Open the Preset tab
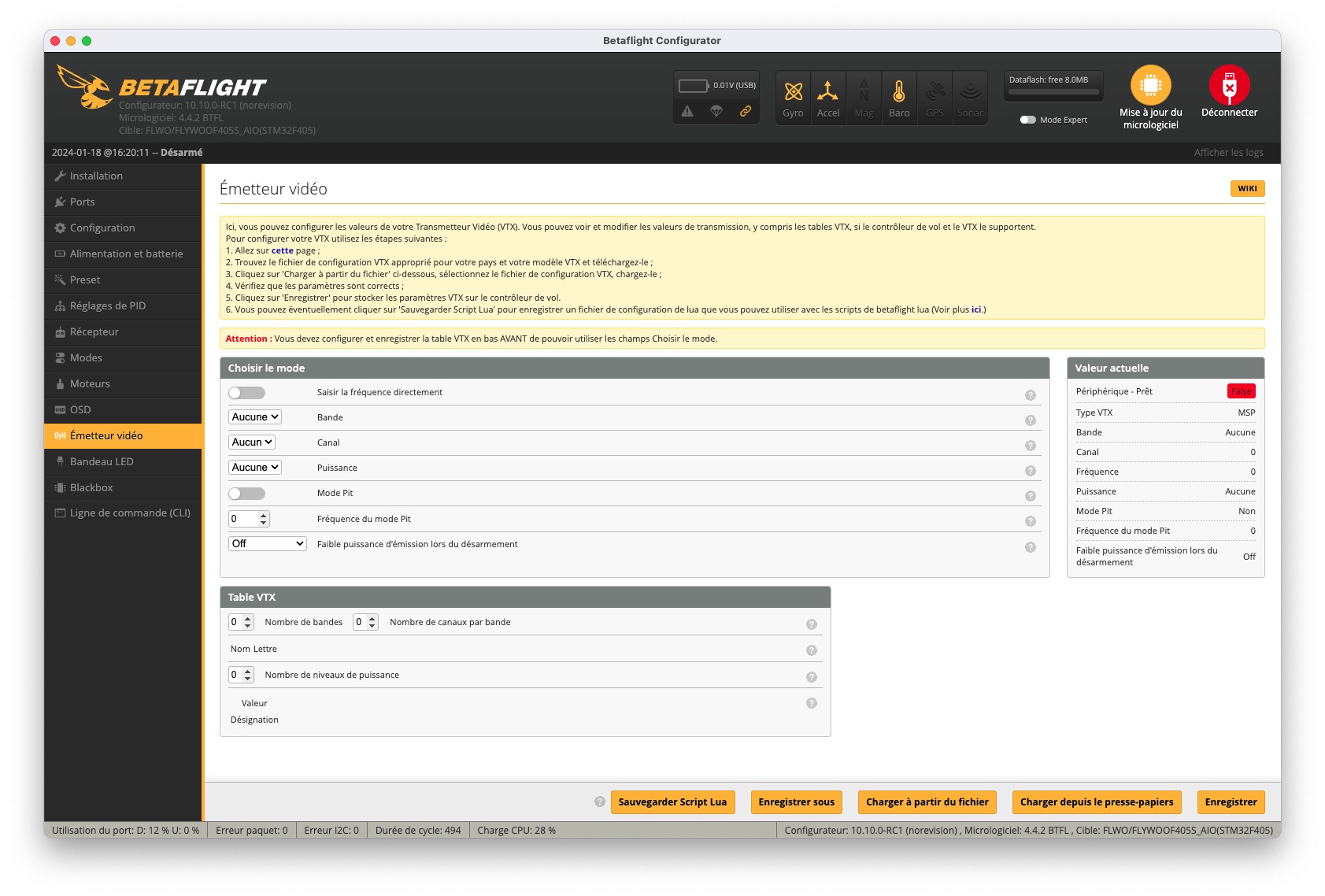 tap(123, 280)
